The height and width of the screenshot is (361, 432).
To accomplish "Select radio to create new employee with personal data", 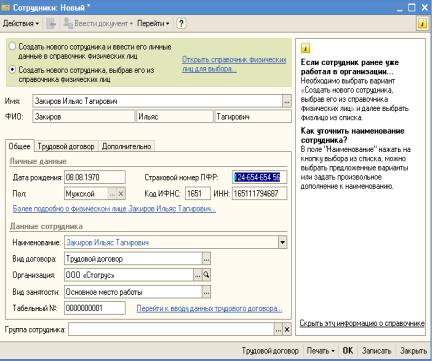I will point(12,46).
